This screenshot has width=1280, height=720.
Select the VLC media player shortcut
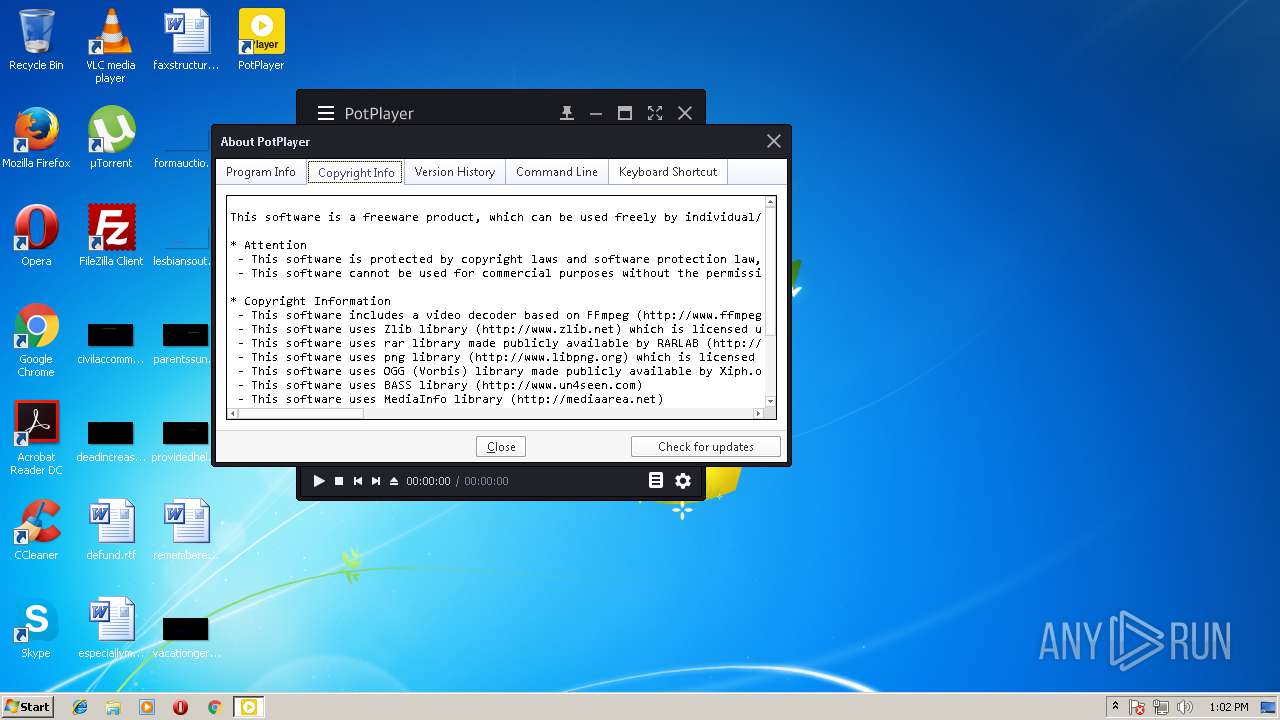[110, 45]
